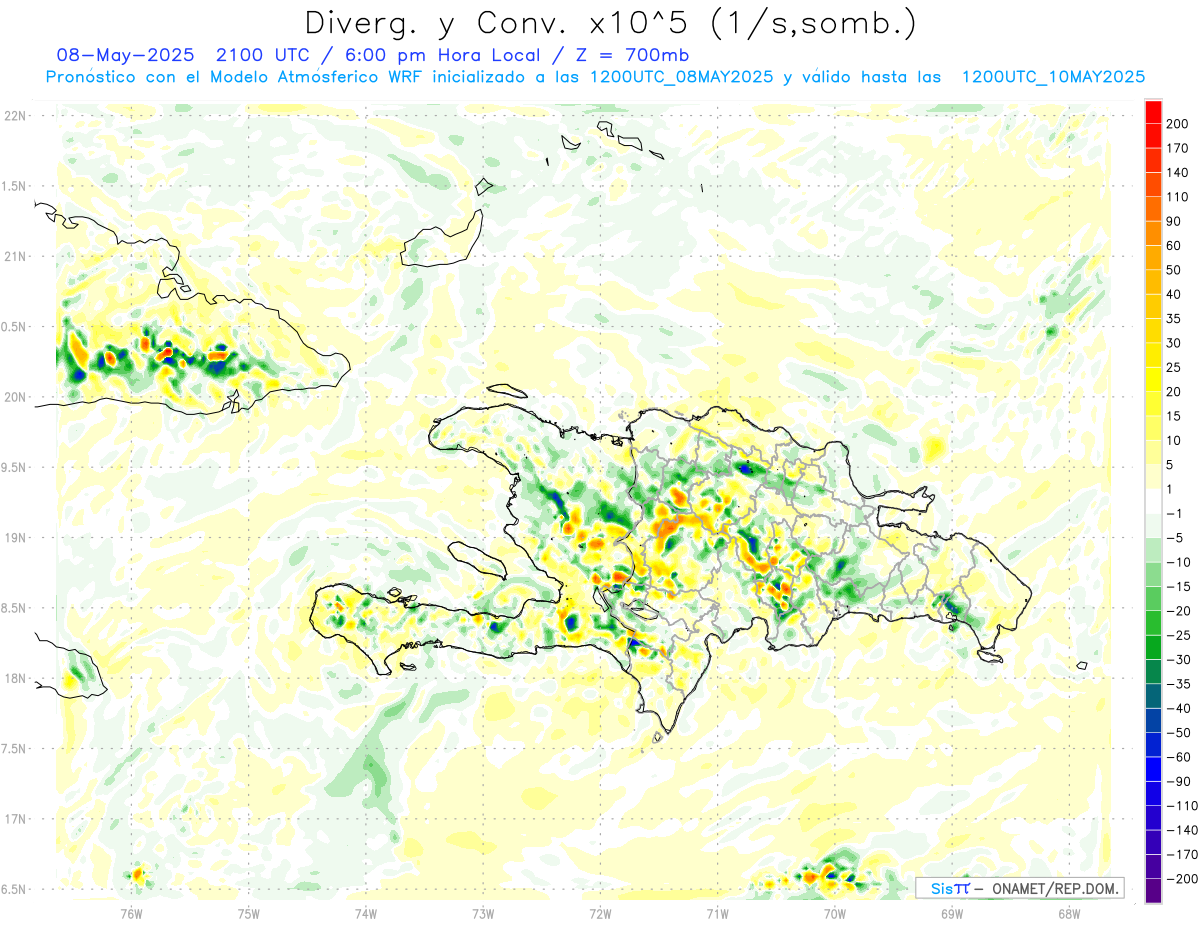Click the white colorbar segment between 1 and -1
Image resolution: width=1200 pixels, height=927 pixels.
(x=1153, y=501)
